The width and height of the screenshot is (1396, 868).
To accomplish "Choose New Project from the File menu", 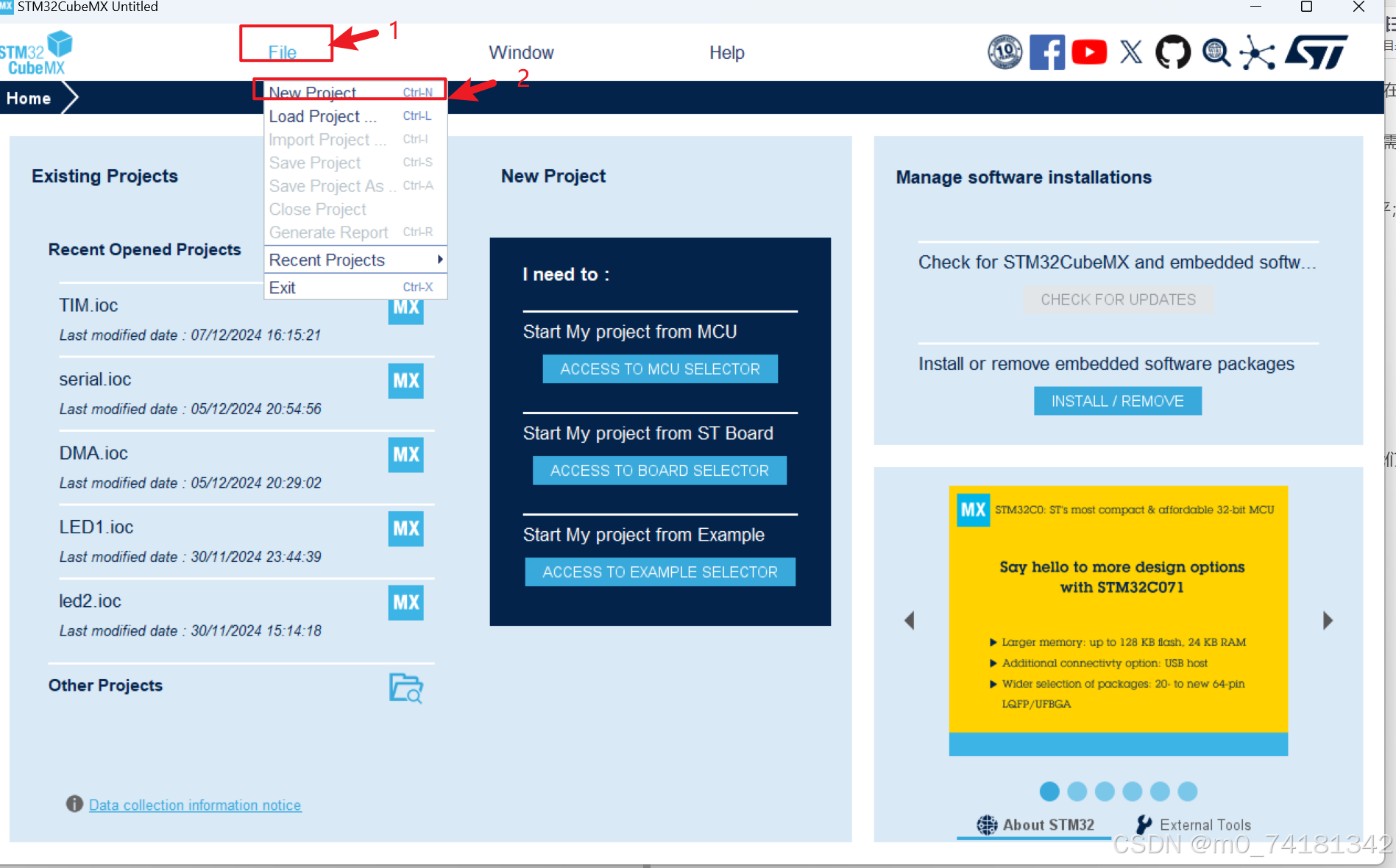I will [x=355, y=92].
